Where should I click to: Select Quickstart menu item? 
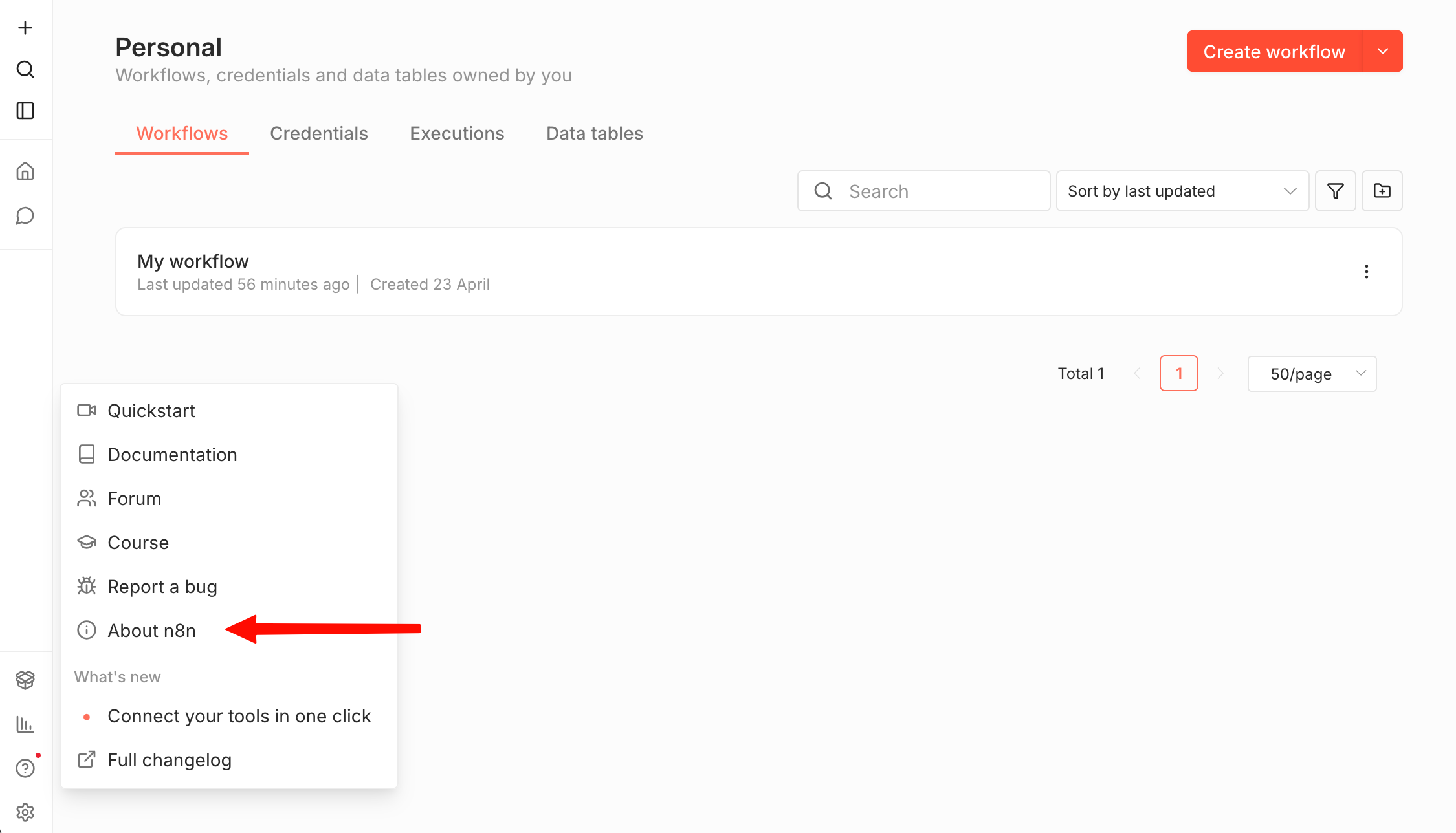[x=229, y=411]
